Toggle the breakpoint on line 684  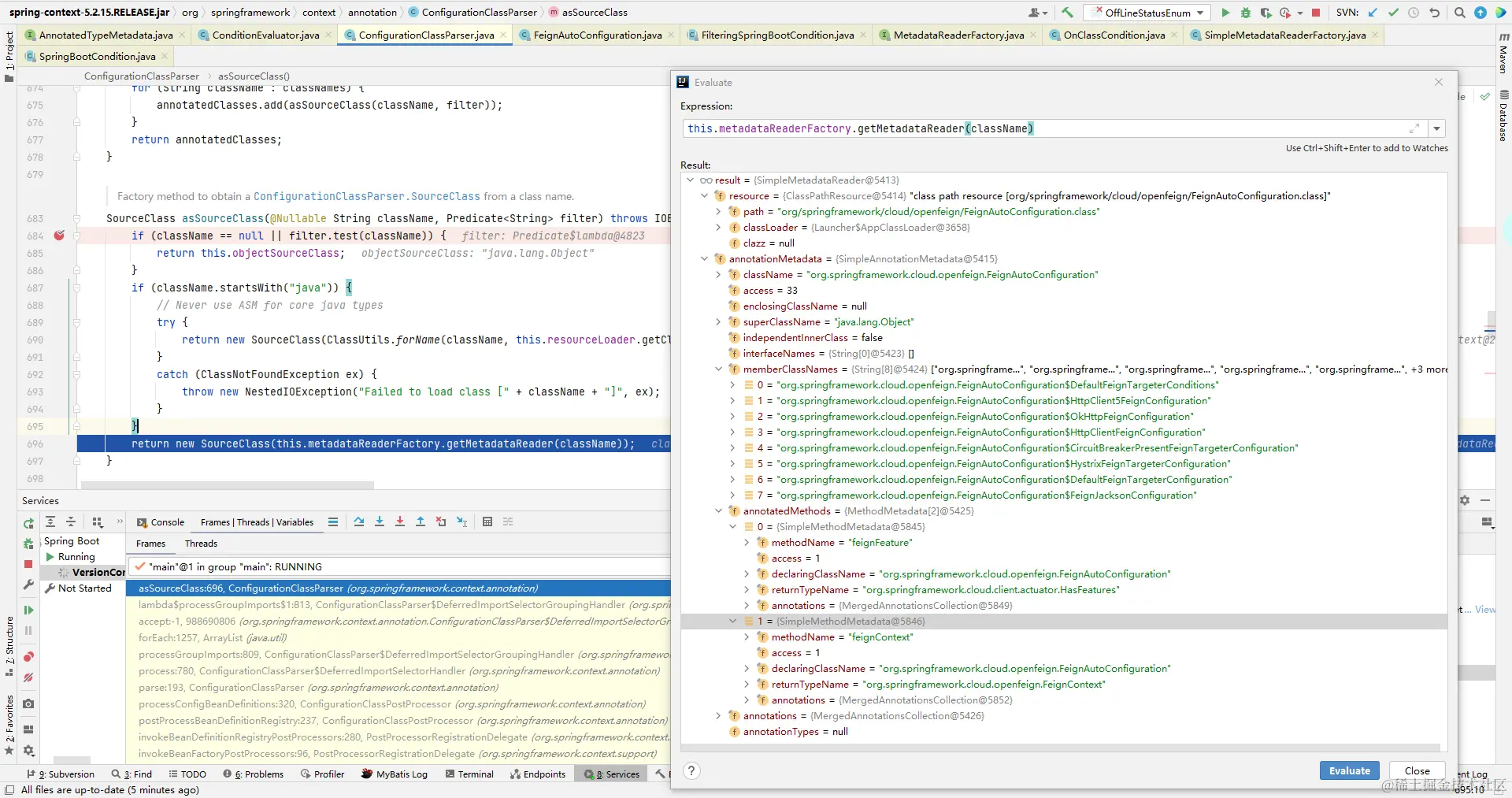pos(59,236)
